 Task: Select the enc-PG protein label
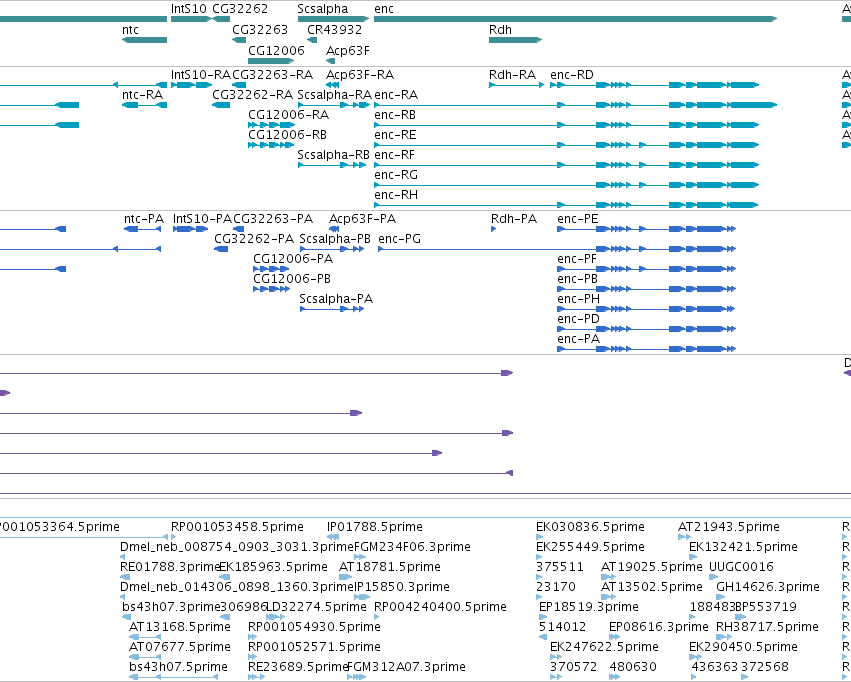(x=399, y=239)
